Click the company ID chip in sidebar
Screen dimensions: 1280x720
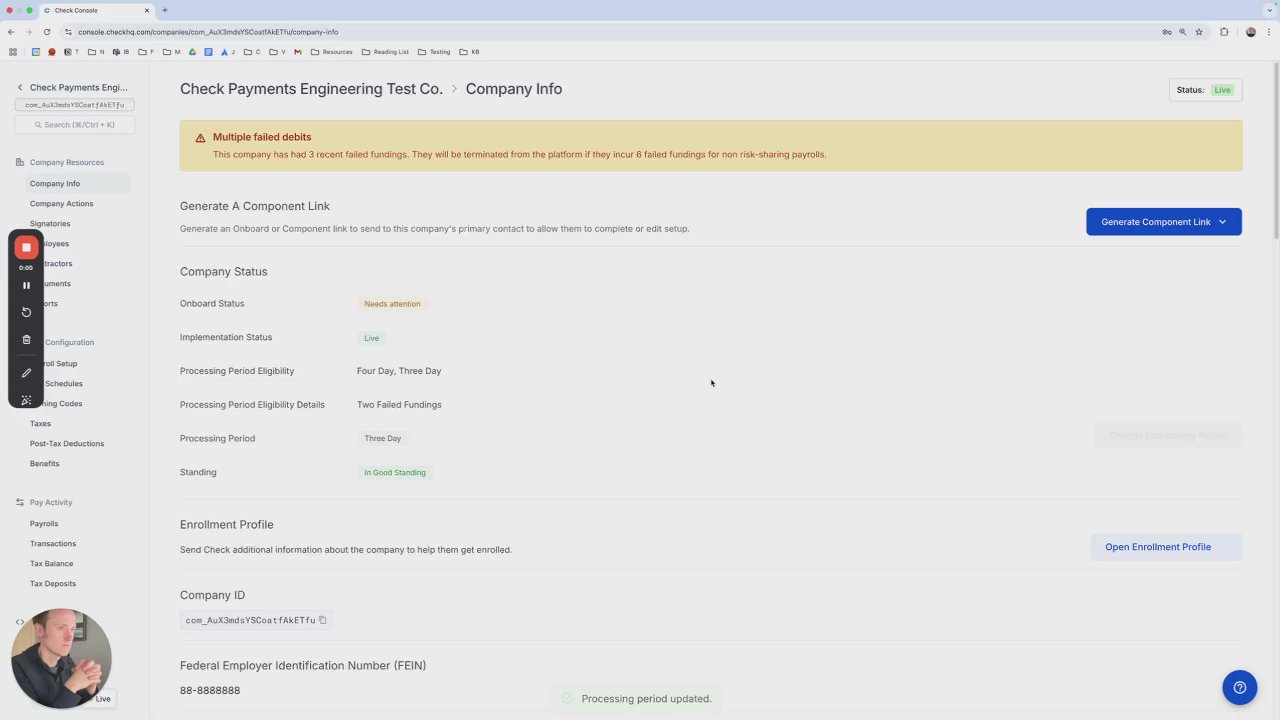pyautogui.click(x=75, y=105)
